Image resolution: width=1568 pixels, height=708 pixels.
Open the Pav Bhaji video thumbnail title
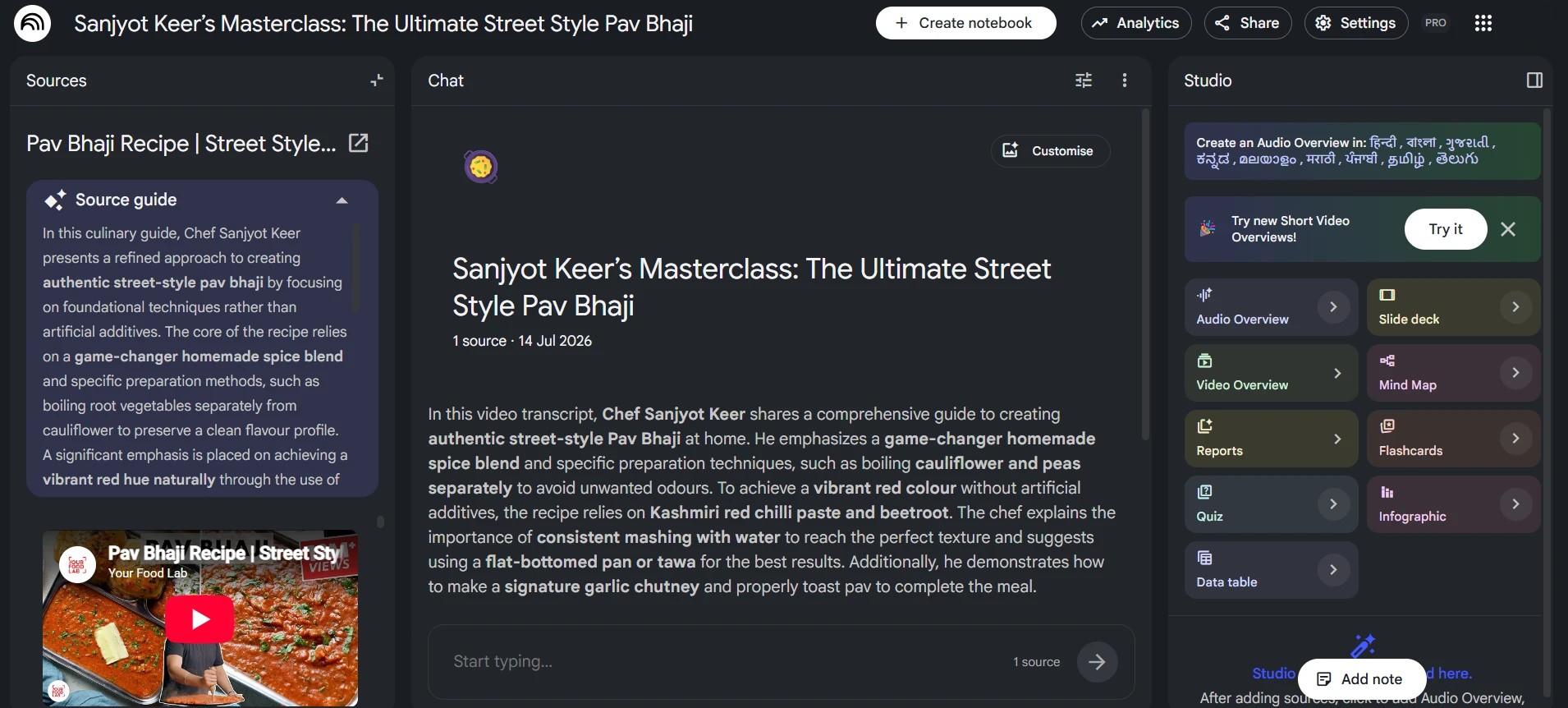tap(223, 554)
